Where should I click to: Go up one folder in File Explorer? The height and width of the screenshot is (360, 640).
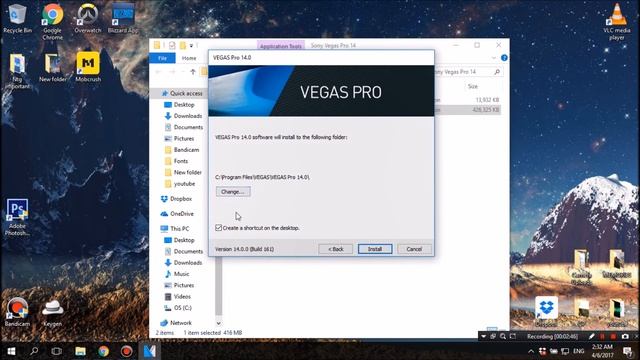(193, 72)
